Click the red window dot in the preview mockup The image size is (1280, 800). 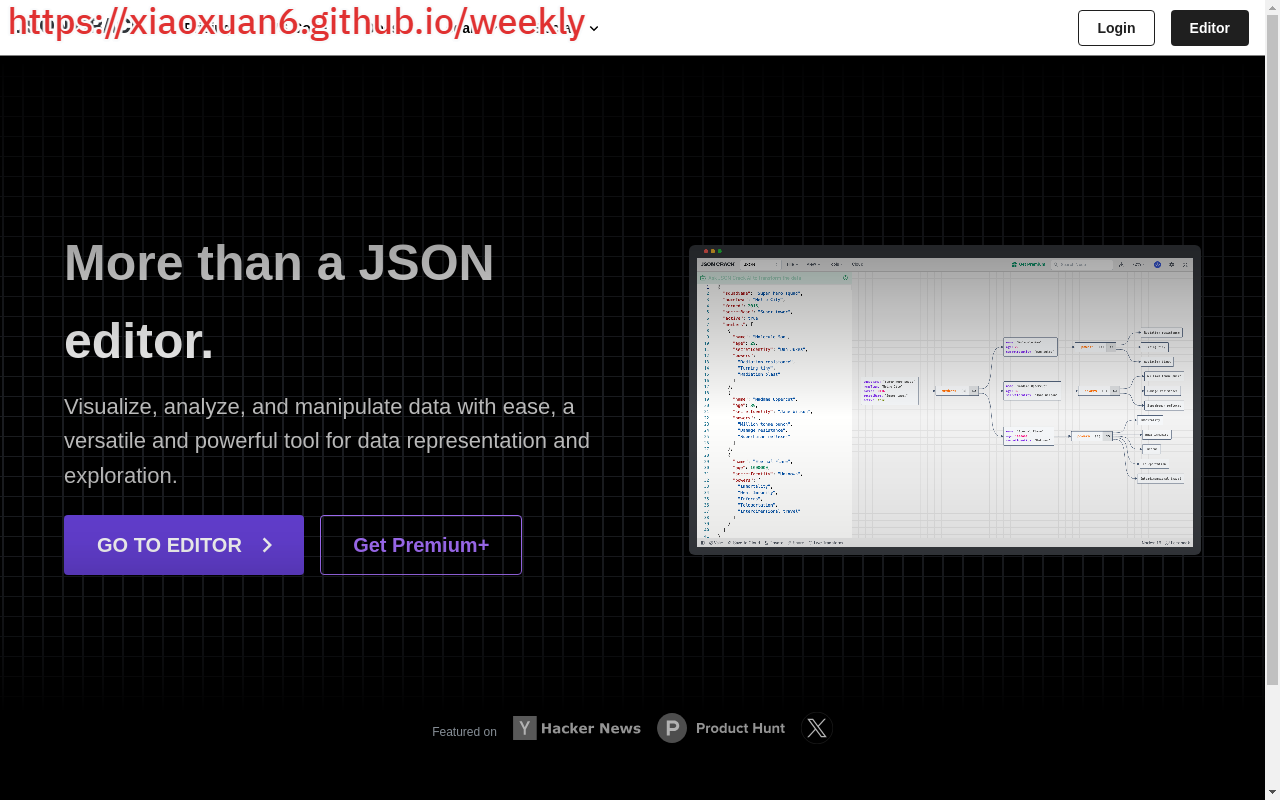point(706,251)
